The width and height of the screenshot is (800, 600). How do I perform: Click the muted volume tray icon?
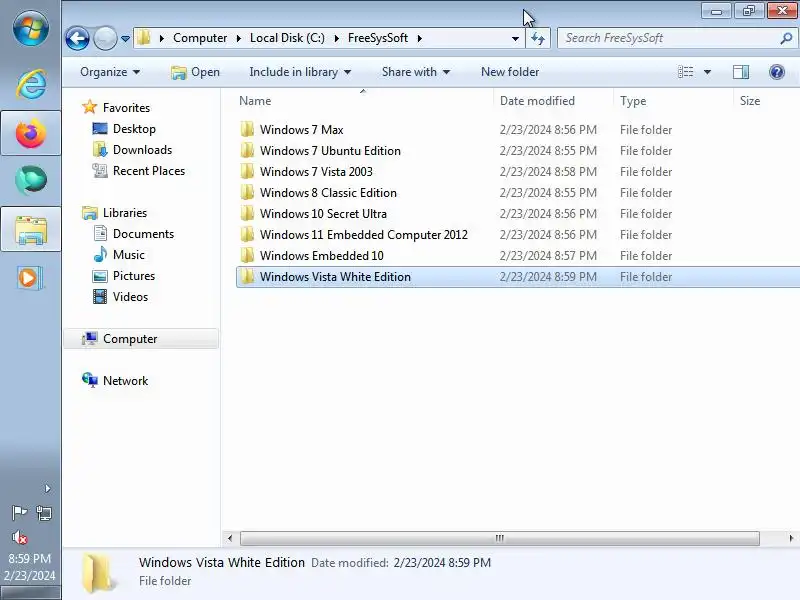click(19, 537)
